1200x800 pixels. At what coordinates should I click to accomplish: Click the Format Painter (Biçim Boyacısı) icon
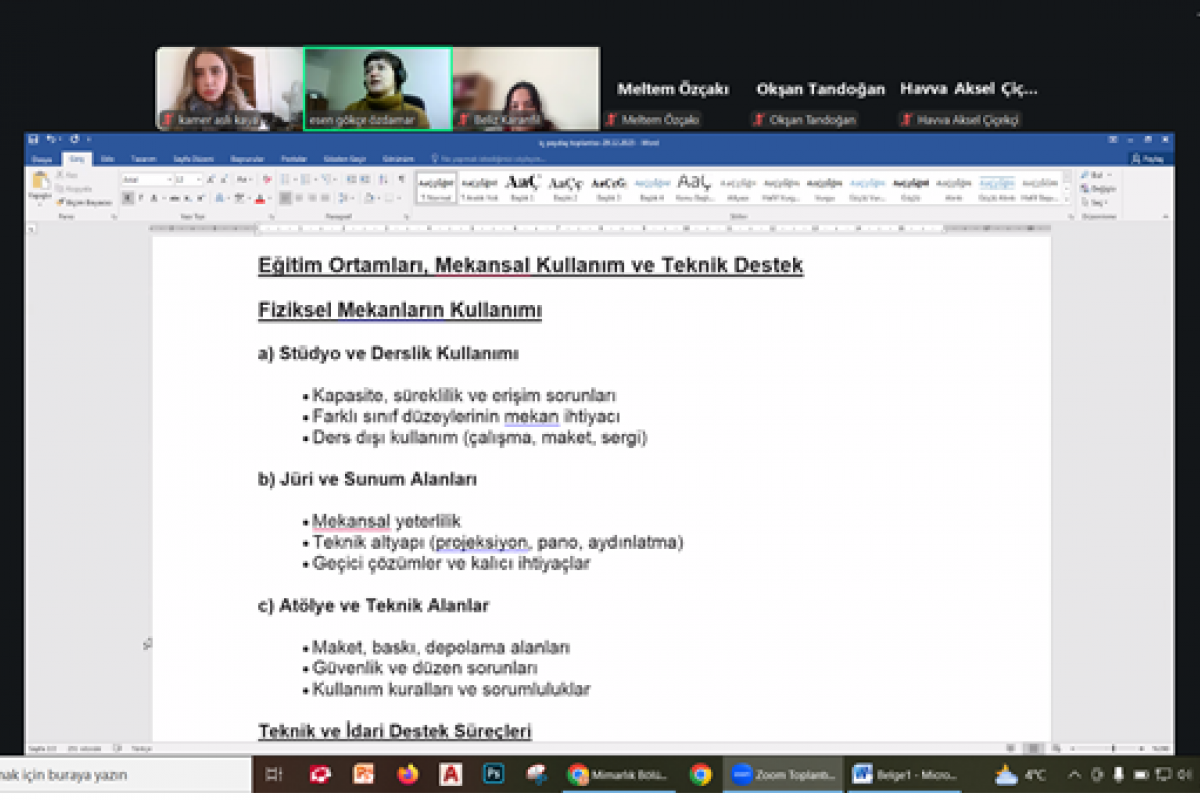62,202
